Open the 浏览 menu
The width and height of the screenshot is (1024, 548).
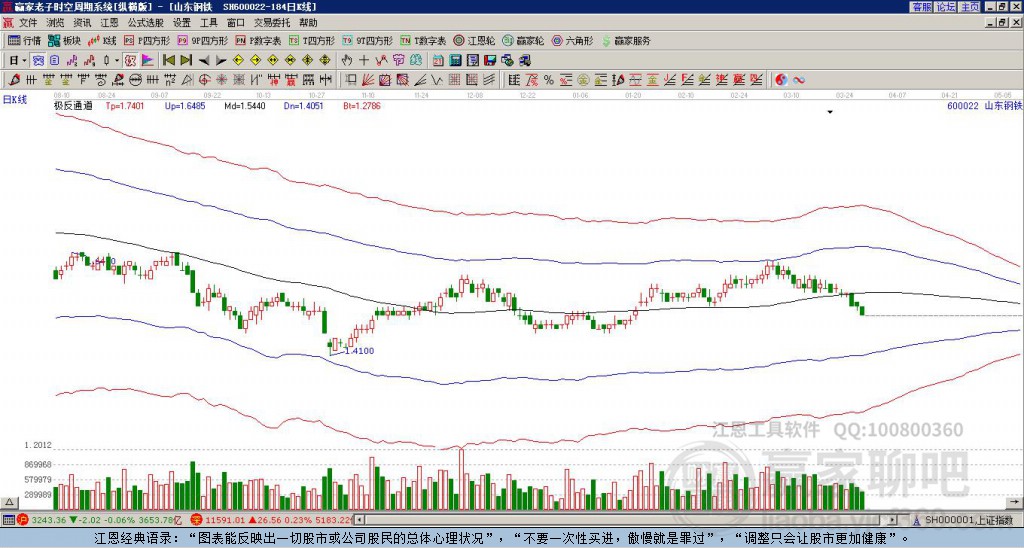point(55,23)
